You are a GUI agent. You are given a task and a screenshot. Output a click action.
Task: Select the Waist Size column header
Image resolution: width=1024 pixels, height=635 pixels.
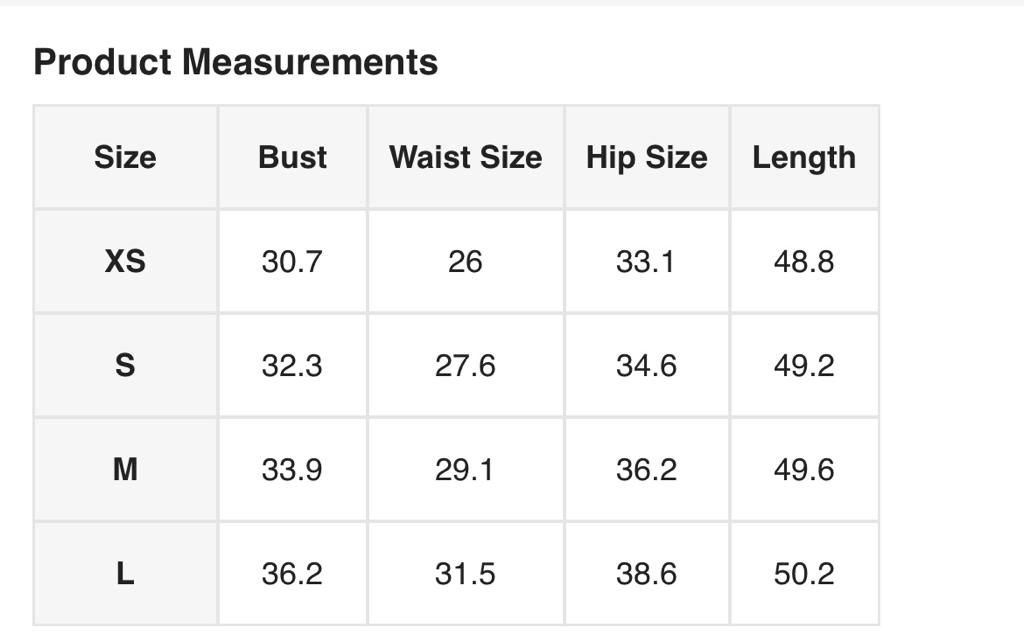point(465,157)
